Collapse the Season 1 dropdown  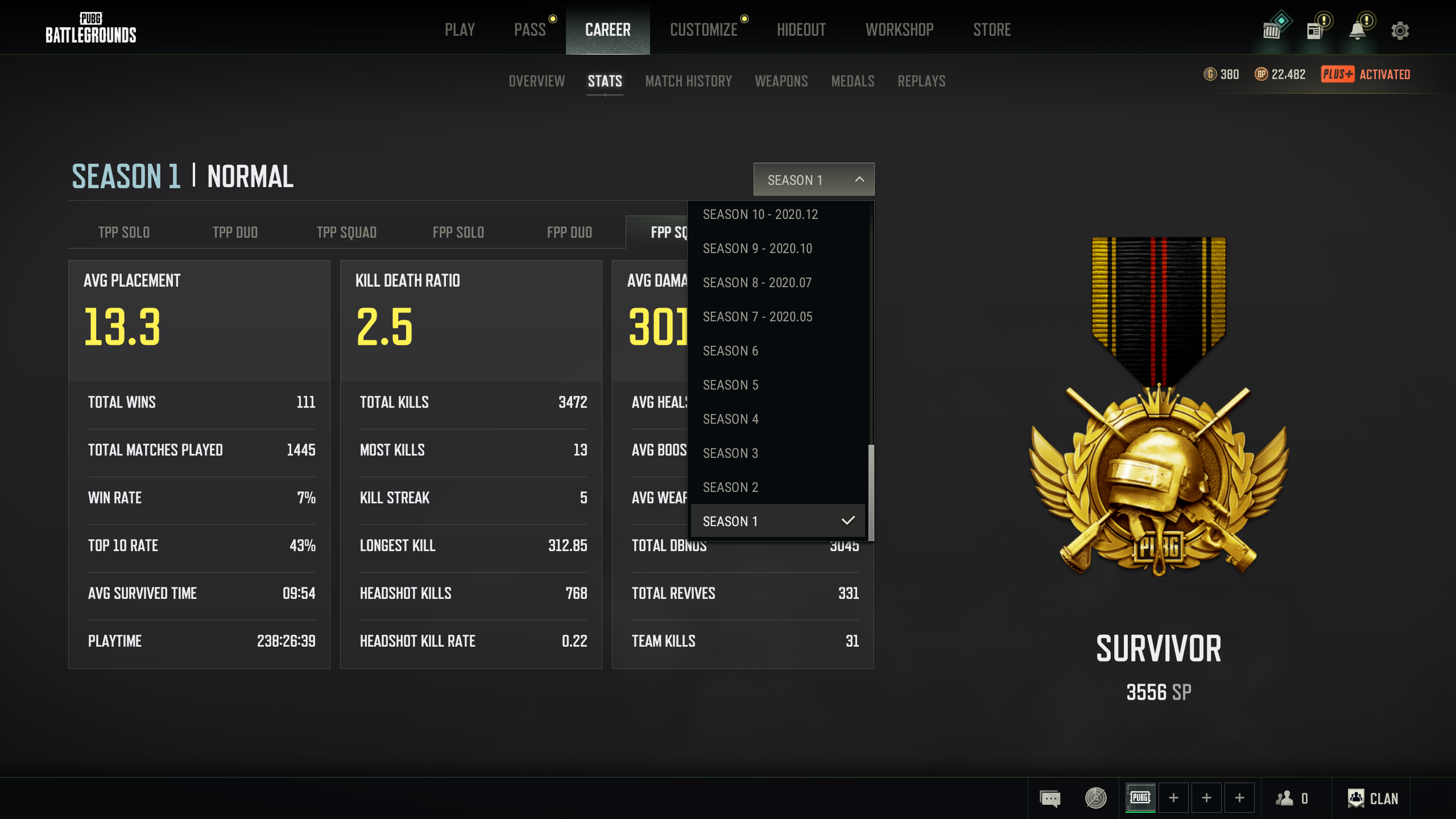click(x=814, y=180)
